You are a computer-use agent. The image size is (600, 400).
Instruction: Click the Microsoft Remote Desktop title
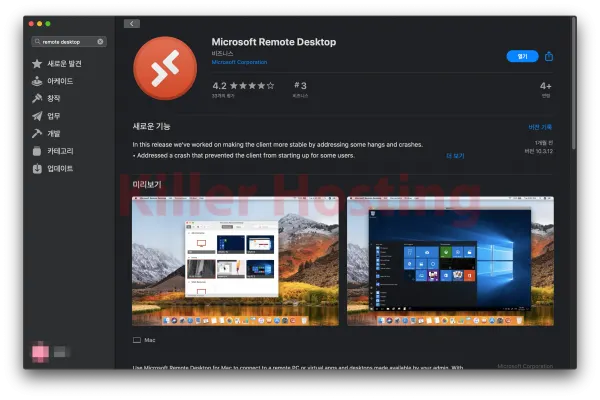pyautogui.click(x=274, y=42)
